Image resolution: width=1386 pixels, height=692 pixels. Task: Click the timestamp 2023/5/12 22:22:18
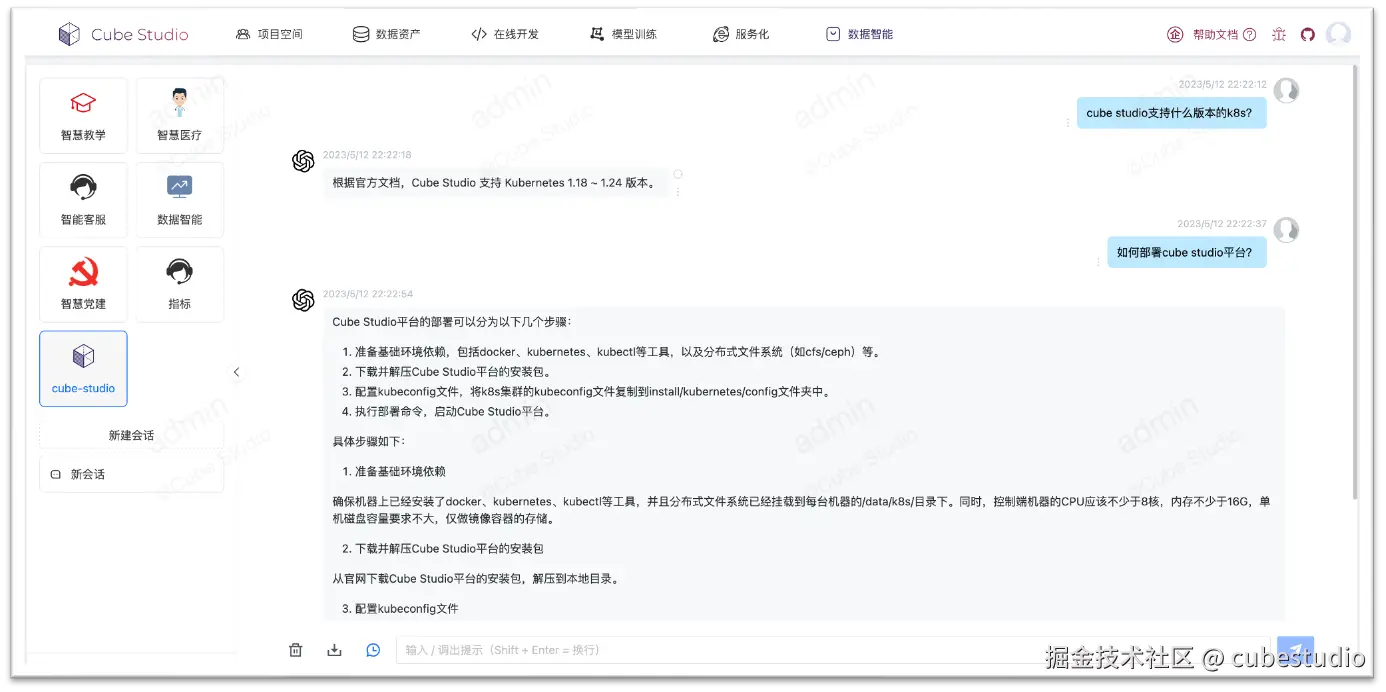point(367,155)
